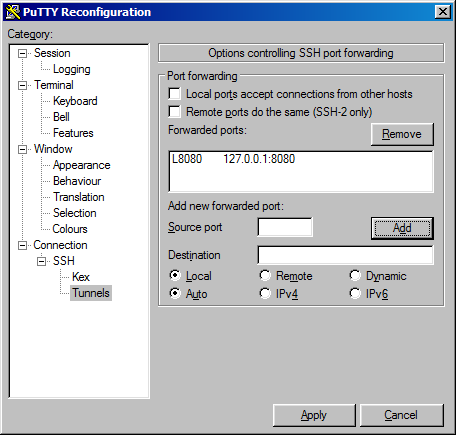Check Remote ports do the same option
Screen dimensions: 456x435
(x=175, y=112)
